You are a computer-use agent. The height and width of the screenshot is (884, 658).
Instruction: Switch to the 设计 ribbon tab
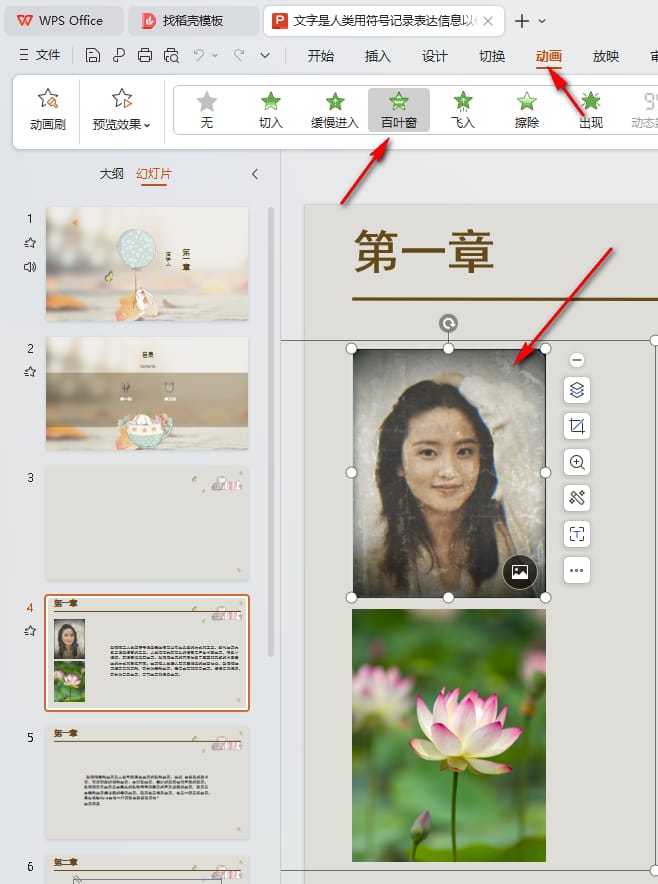point(434,56)
